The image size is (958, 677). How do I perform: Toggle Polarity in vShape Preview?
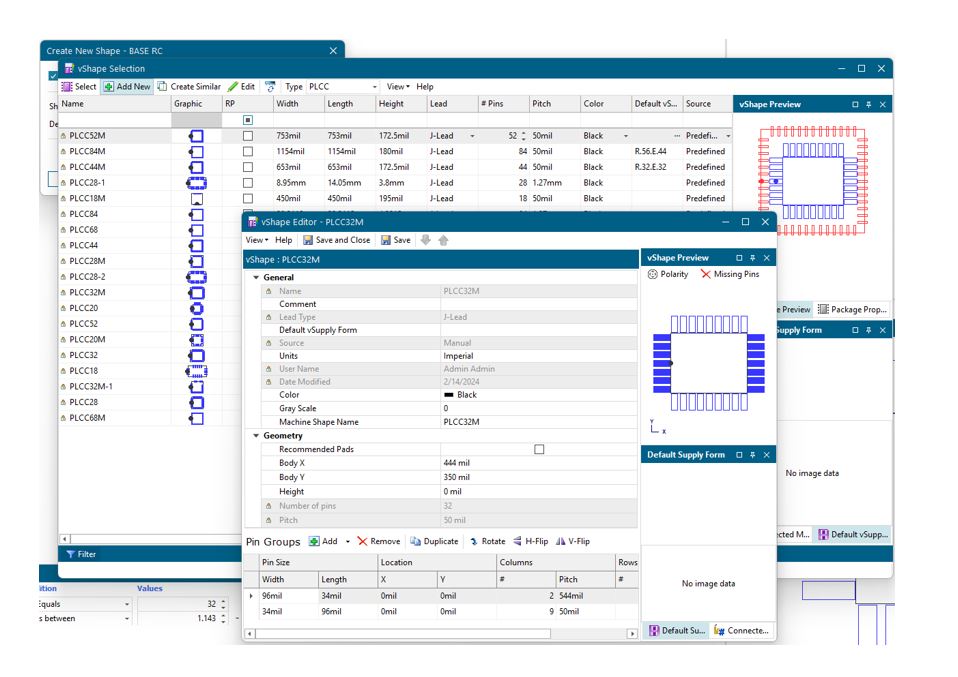pyautogui.click(x=668, y=274)
